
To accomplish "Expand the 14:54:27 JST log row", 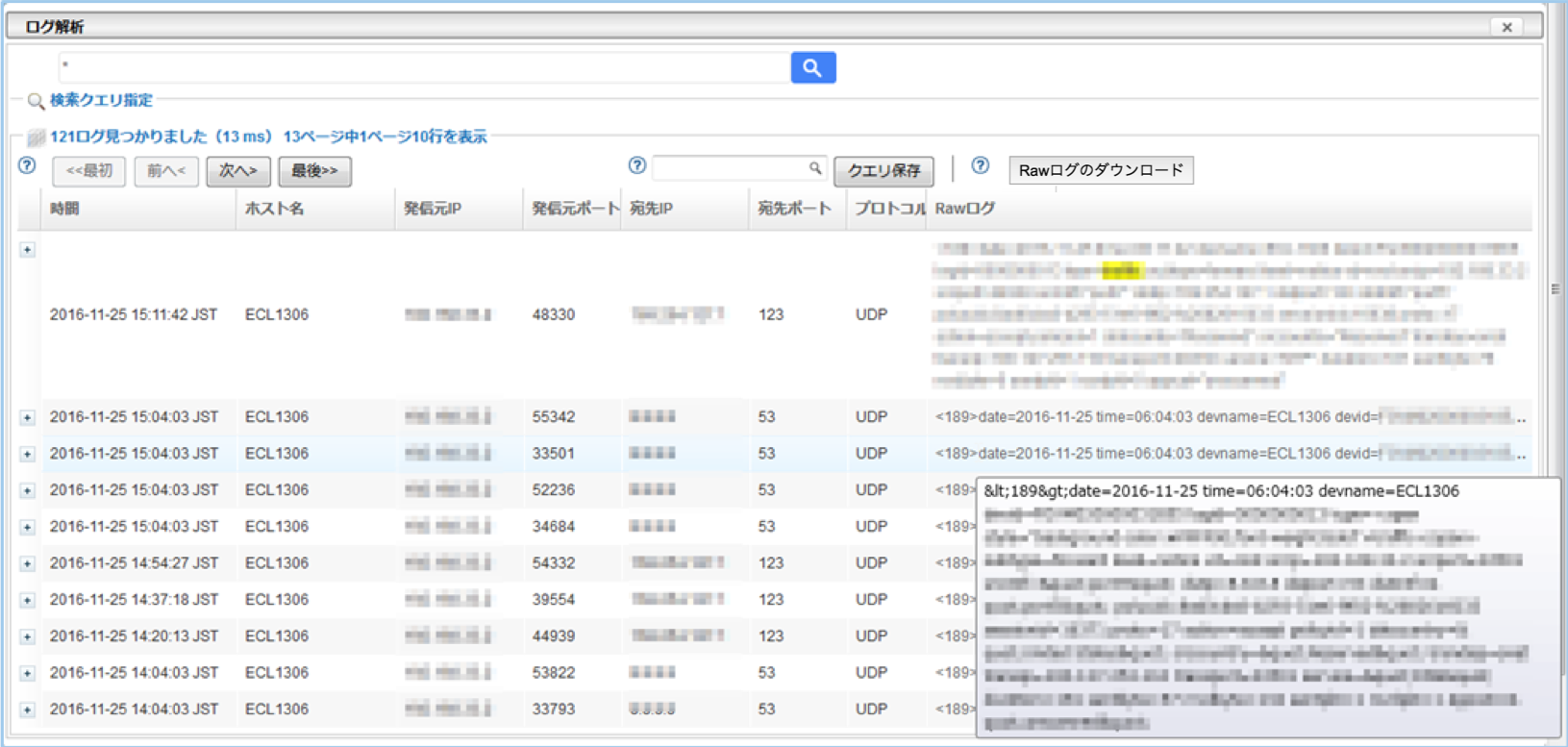I will [27, 563].
